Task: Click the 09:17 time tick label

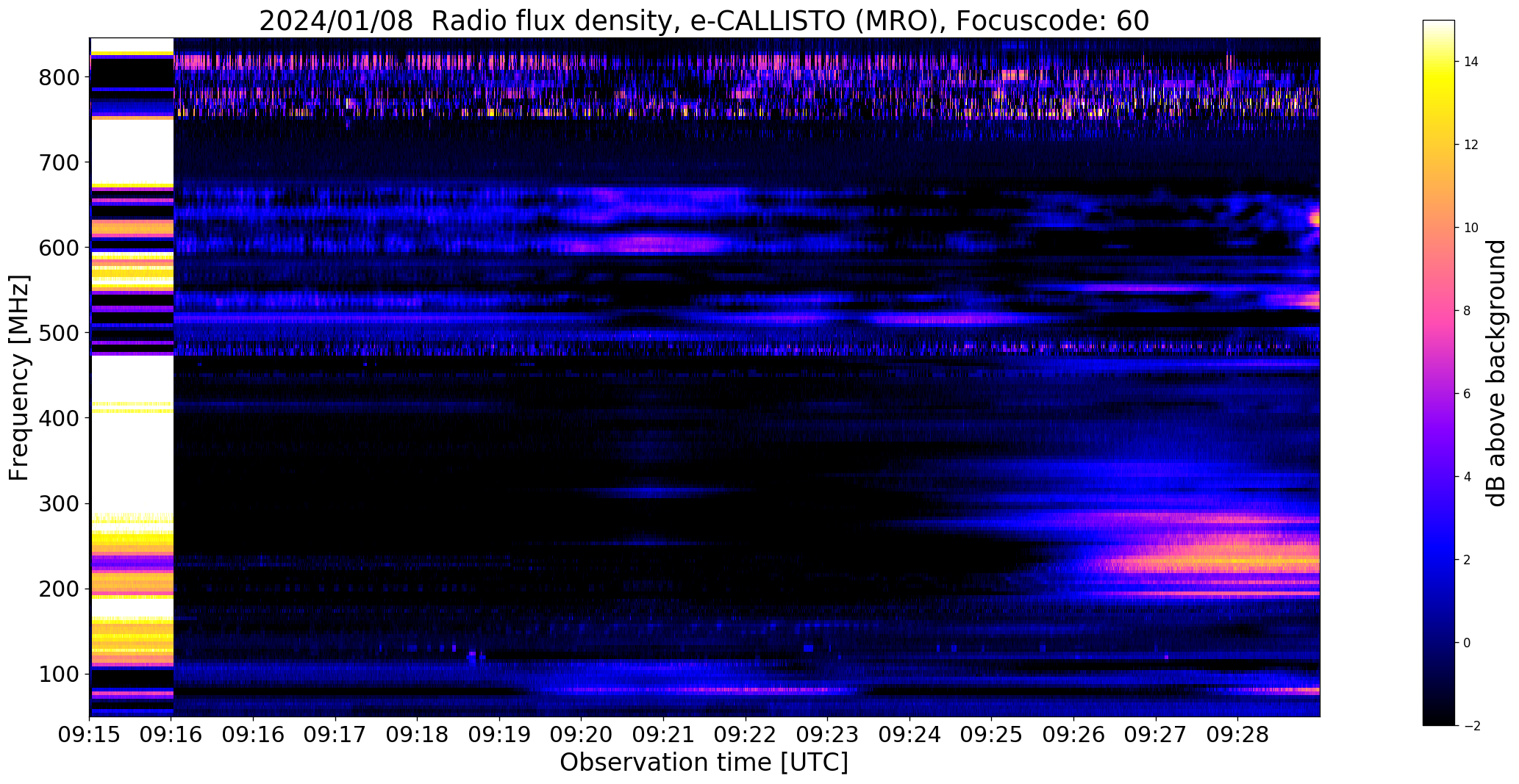Action: pyautogui.click(x=335, y=734)
